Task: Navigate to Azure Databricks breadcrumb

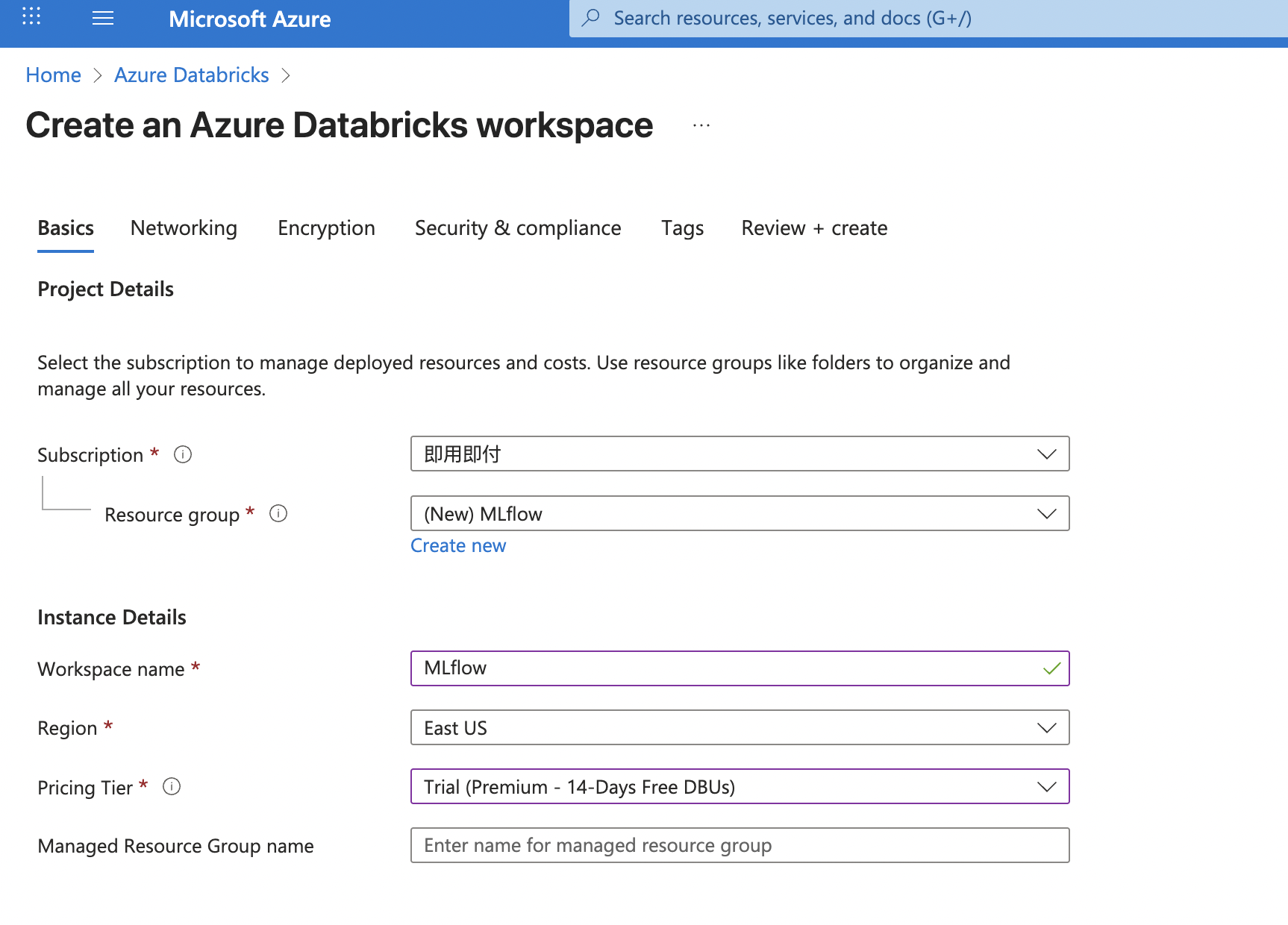Action: (192, 75)
